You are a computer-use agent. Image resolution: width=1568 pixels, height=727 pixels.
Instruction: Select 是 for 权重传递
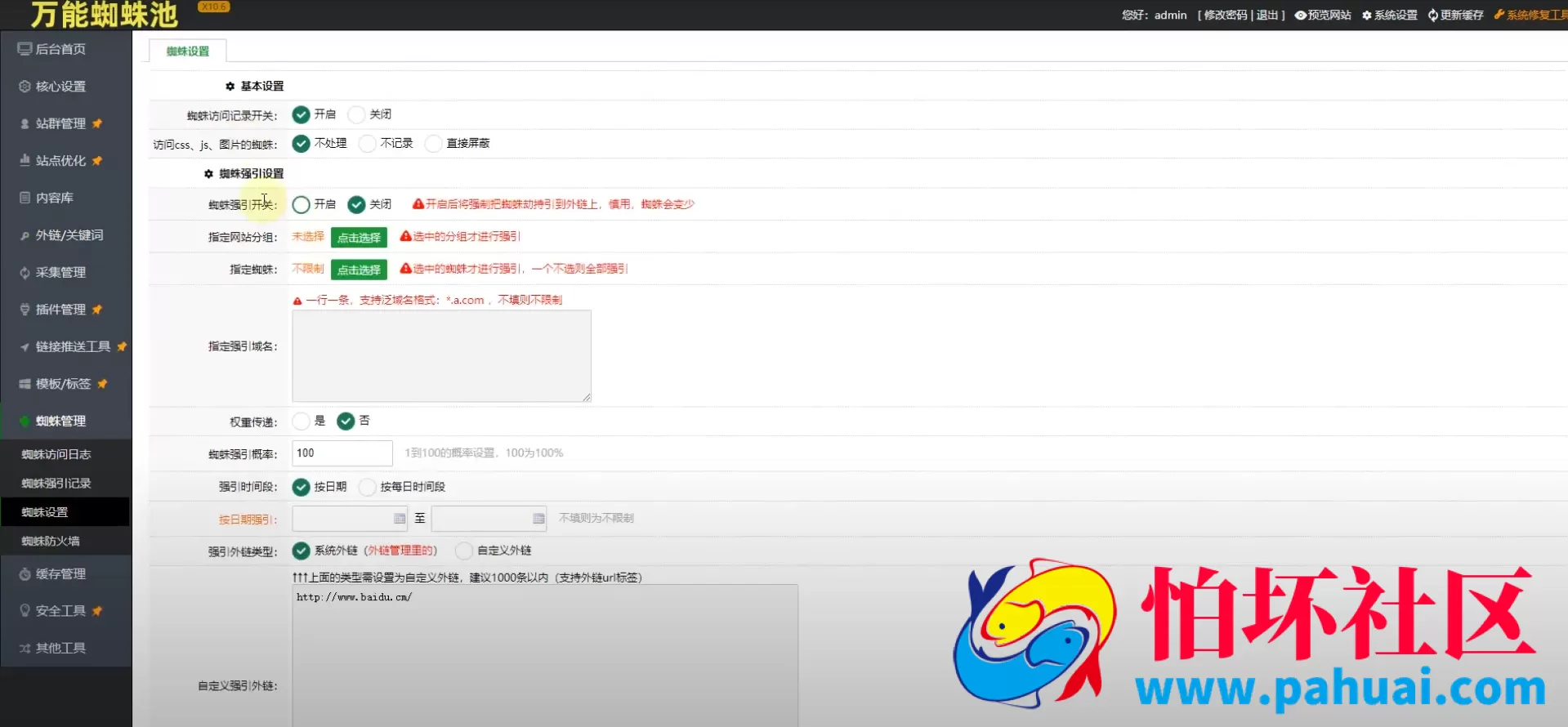click(x=301, y=421)
